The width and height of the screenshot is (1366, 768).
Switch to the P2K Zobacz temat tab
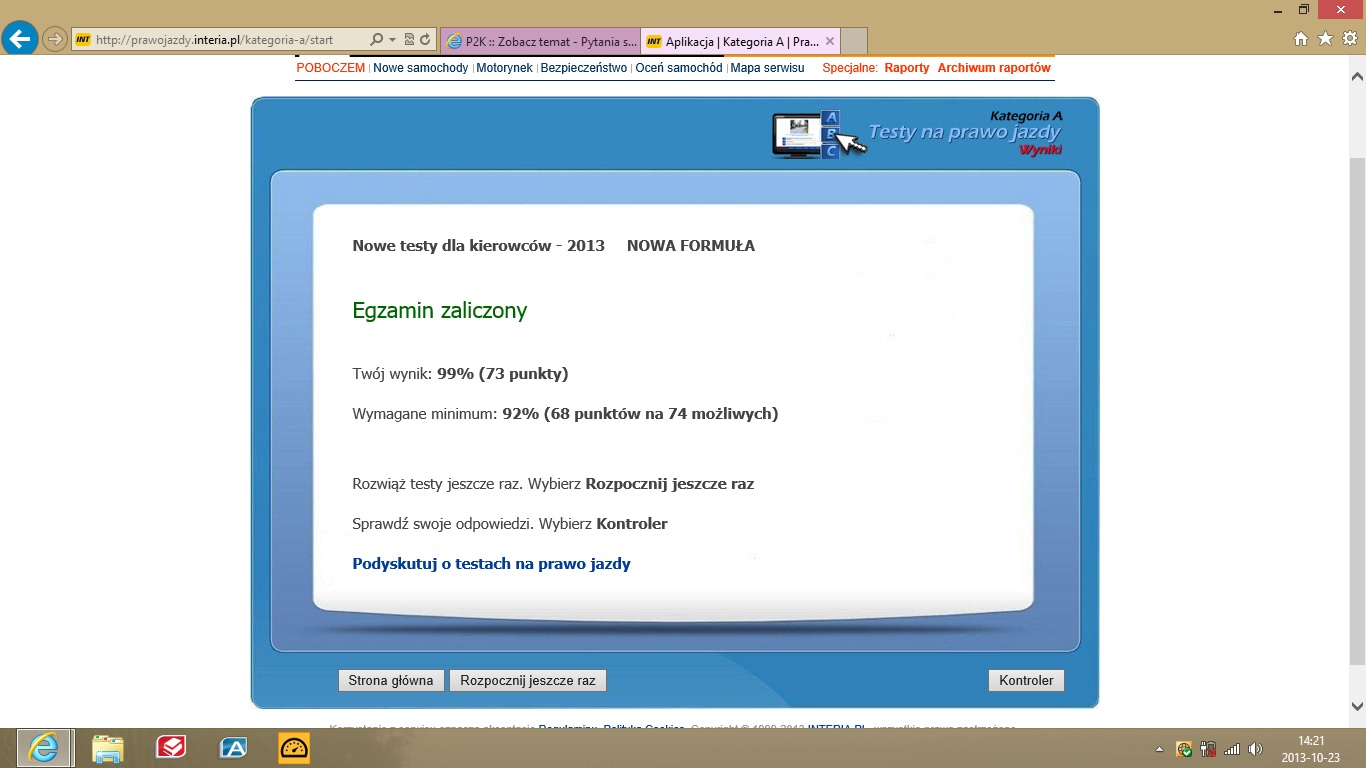click(540, 41)
